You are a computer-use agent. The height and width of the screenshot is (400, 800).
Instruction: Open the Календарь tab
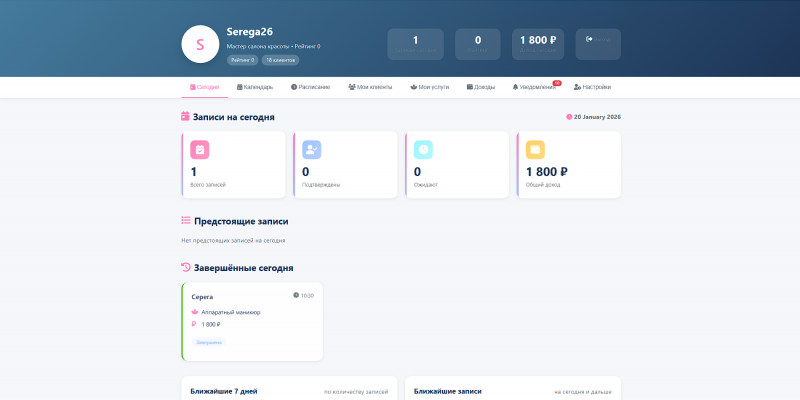[255, 87]
